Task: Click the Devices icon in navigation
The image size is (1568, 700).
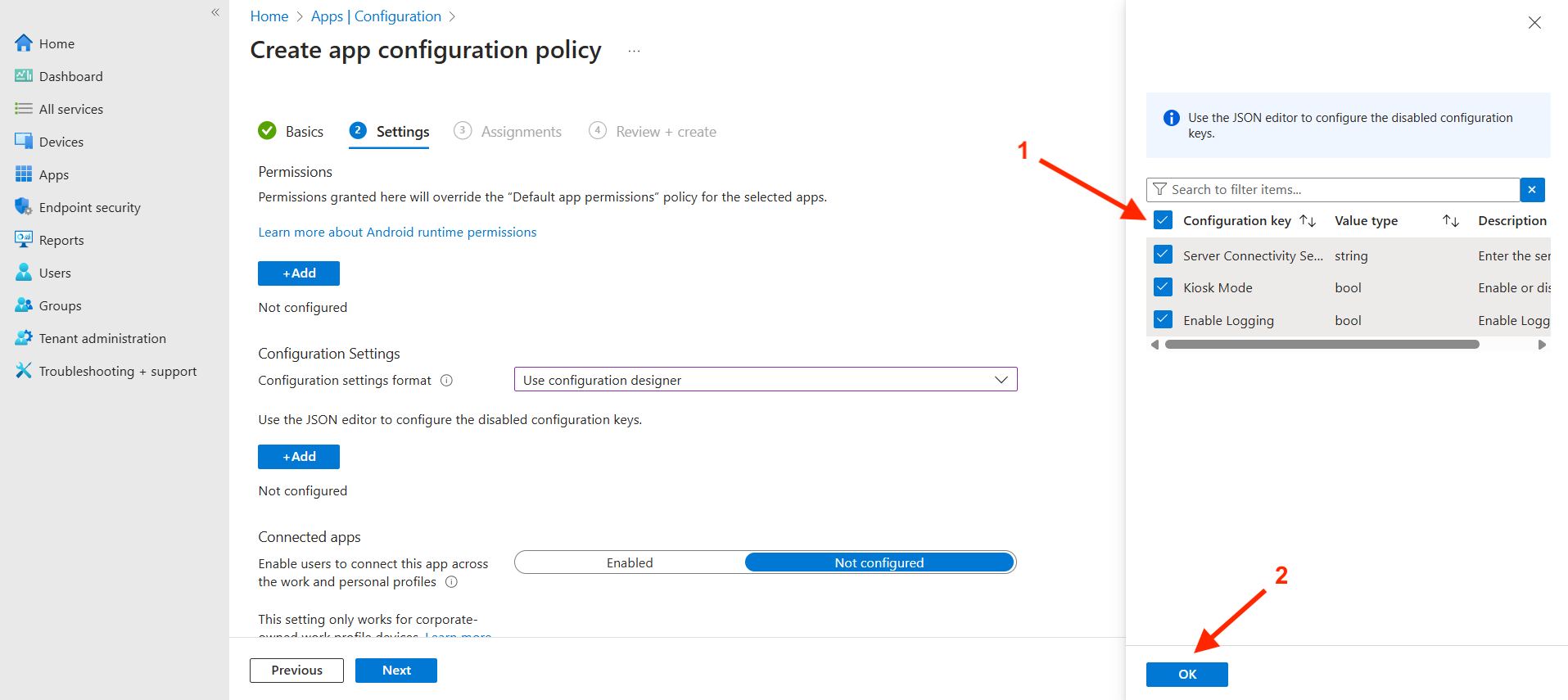Action: click(x=23, y=142)
